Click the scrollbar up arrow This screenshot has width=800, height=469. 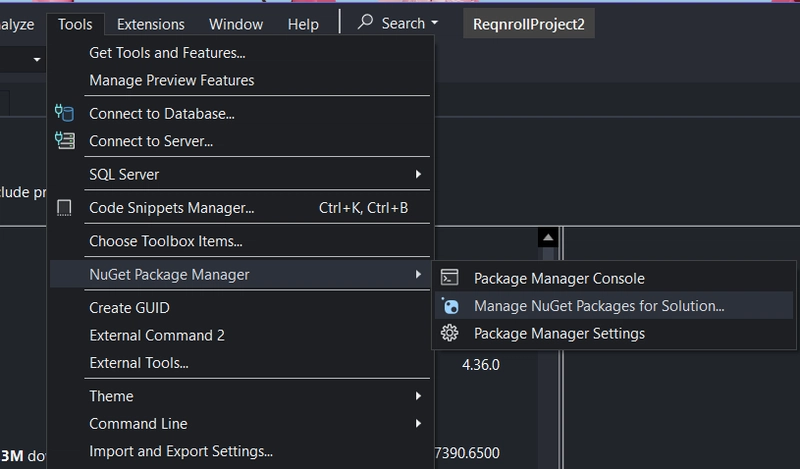coord(546,237)
